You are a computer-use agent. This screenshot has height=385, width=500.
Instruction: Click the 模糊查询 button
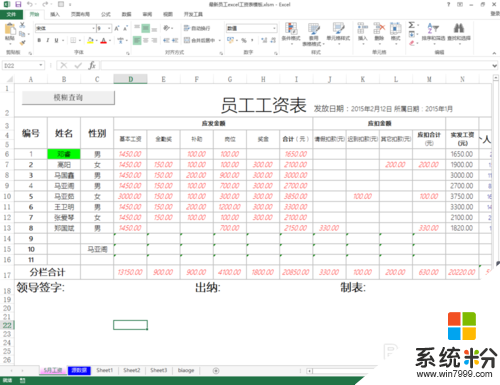68,98
